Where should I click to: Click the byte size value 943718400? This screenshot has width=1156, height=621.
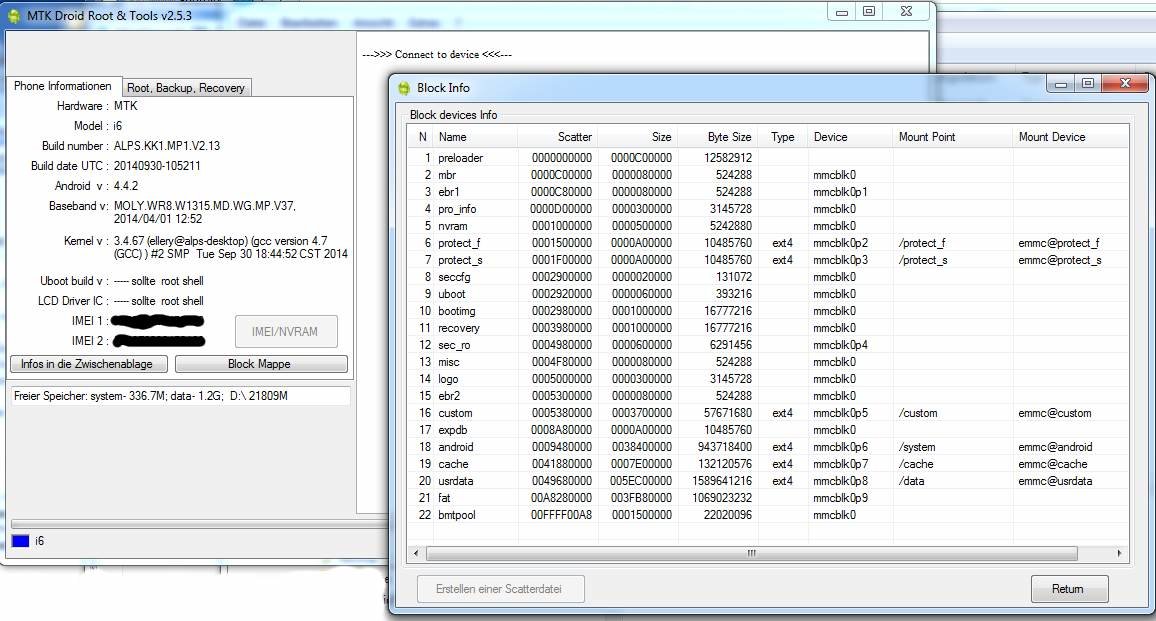point(725,447)
